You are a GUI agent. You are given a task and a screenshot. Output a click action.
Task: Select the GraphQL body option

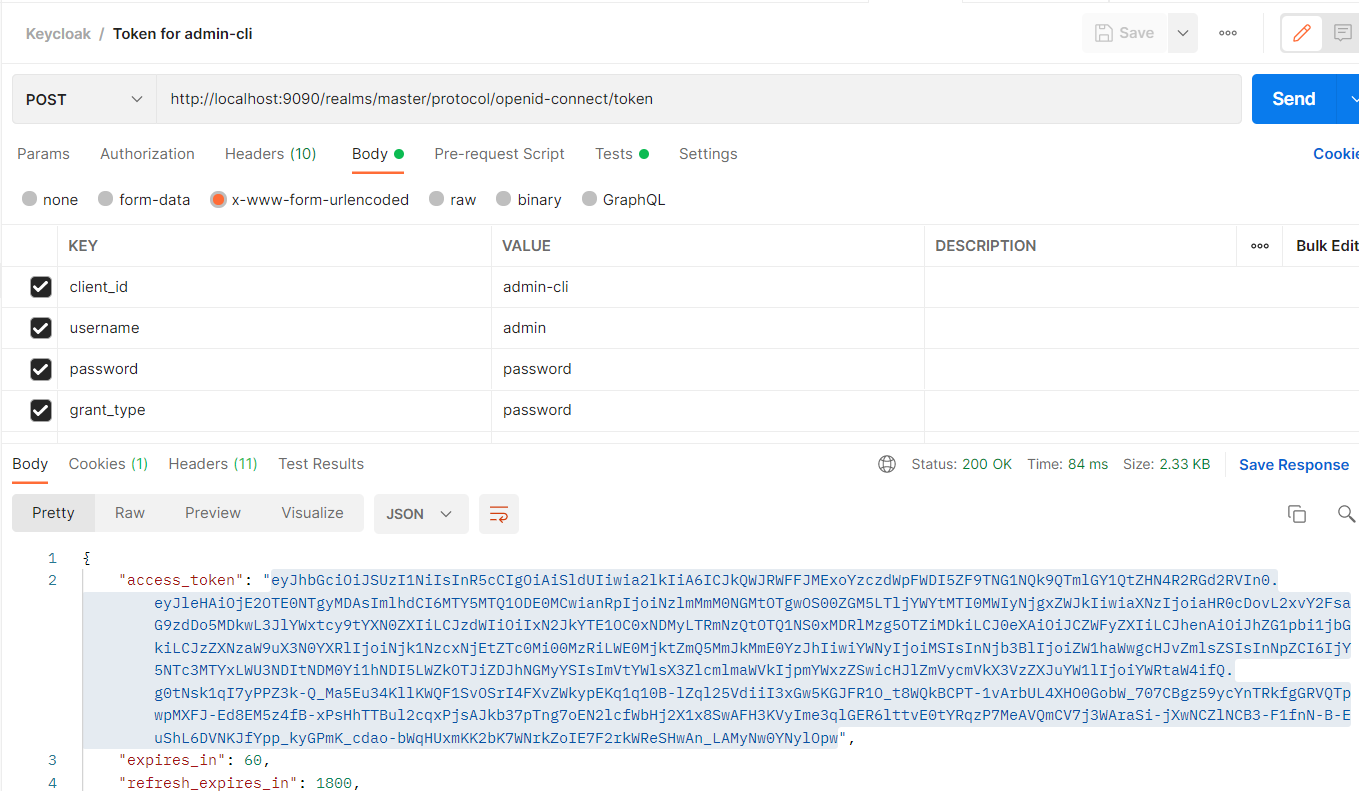tap(590, 199)
